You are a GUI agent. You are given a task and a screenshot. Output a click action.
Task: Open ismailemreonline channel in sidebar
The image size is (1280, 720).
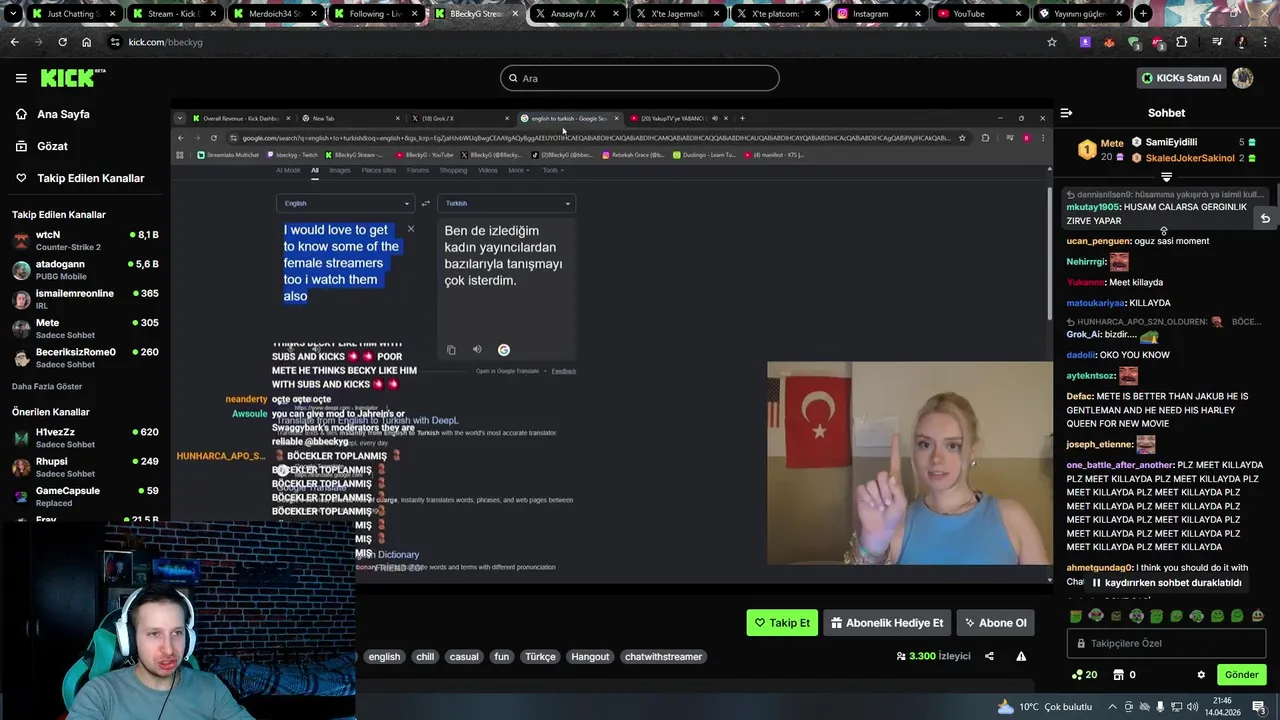point(85,299)
